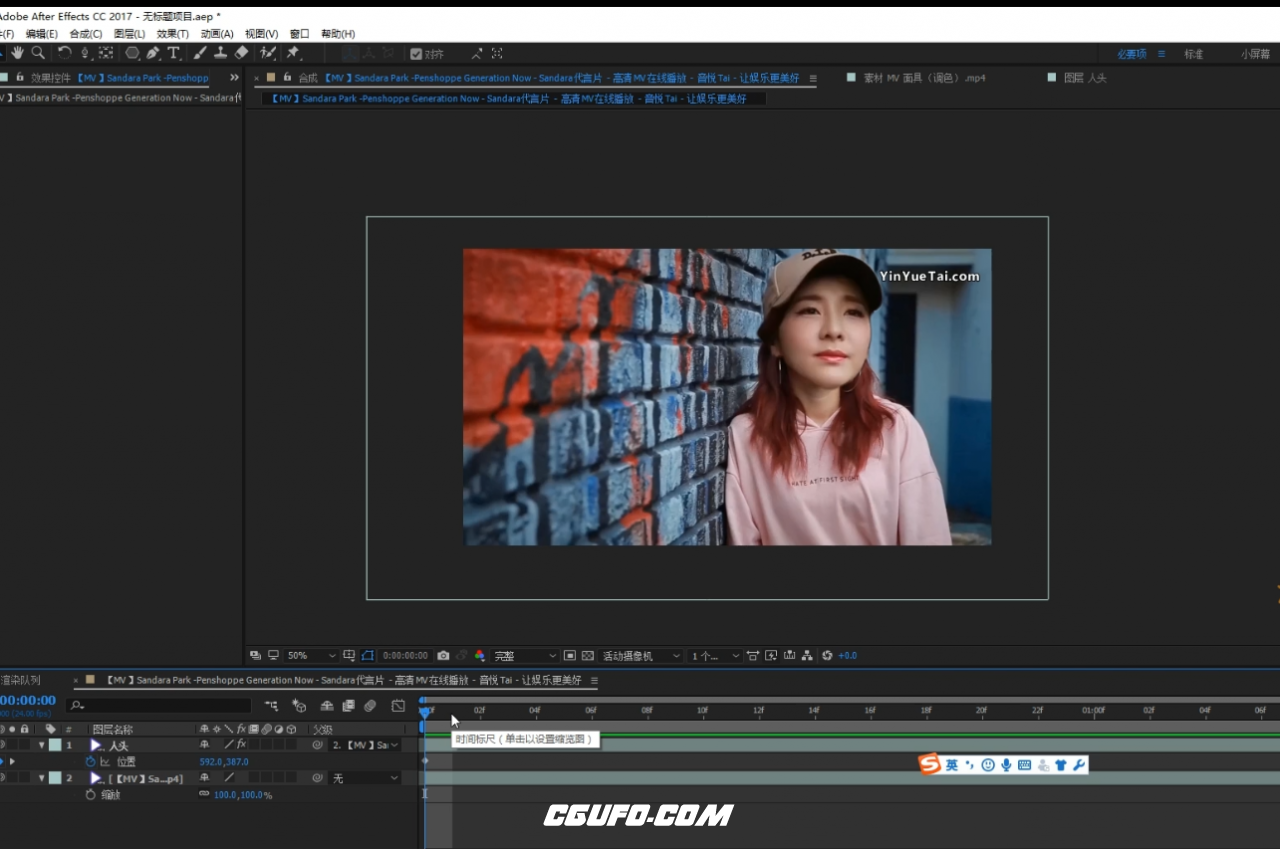The height and width of the screenshot is (849, 1280).
Task: Select the Rotation tool
Action: [x=64, y=53]
